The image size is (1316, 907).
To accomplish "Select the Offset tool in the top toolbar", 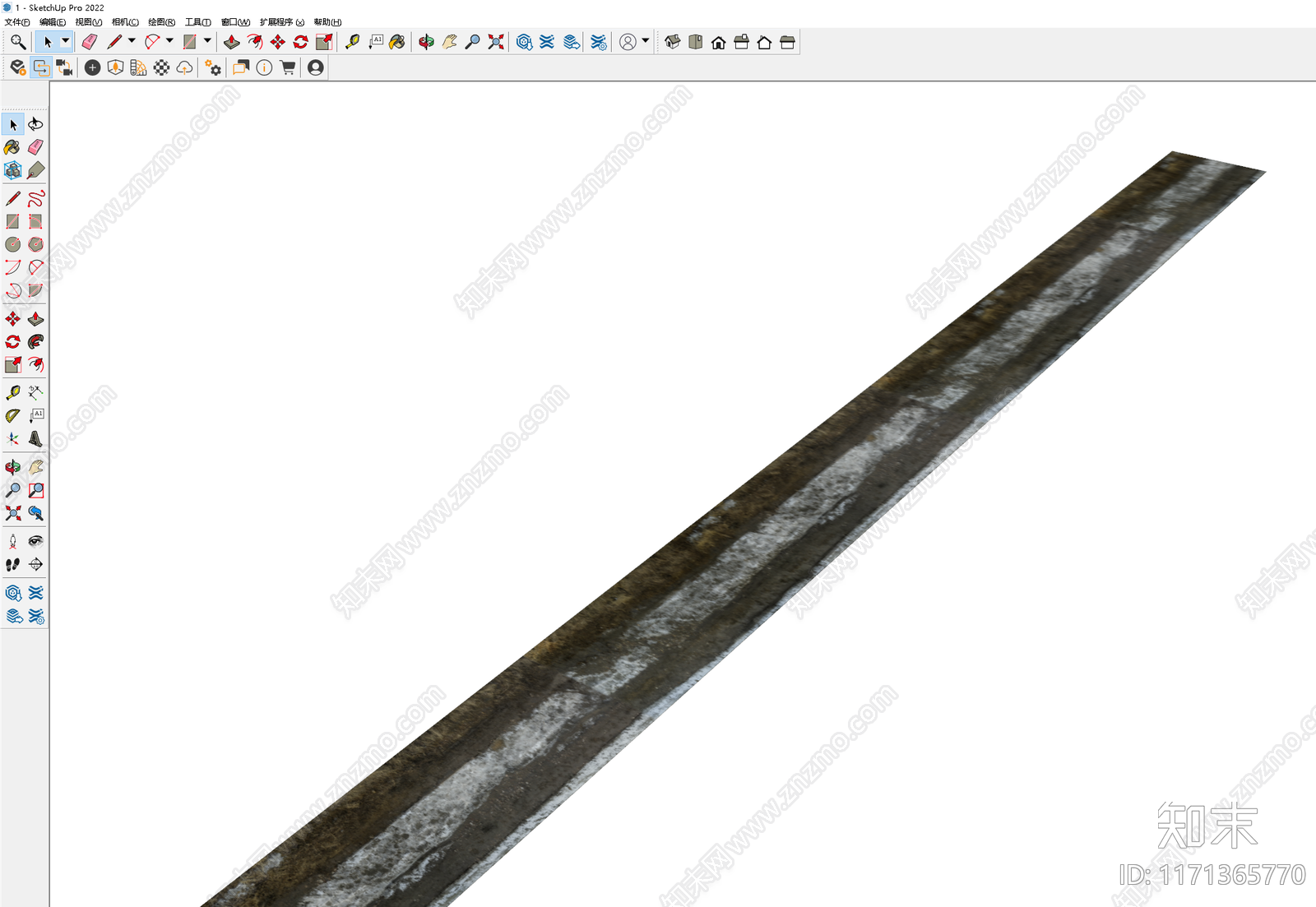I will (x=255, y=42).
